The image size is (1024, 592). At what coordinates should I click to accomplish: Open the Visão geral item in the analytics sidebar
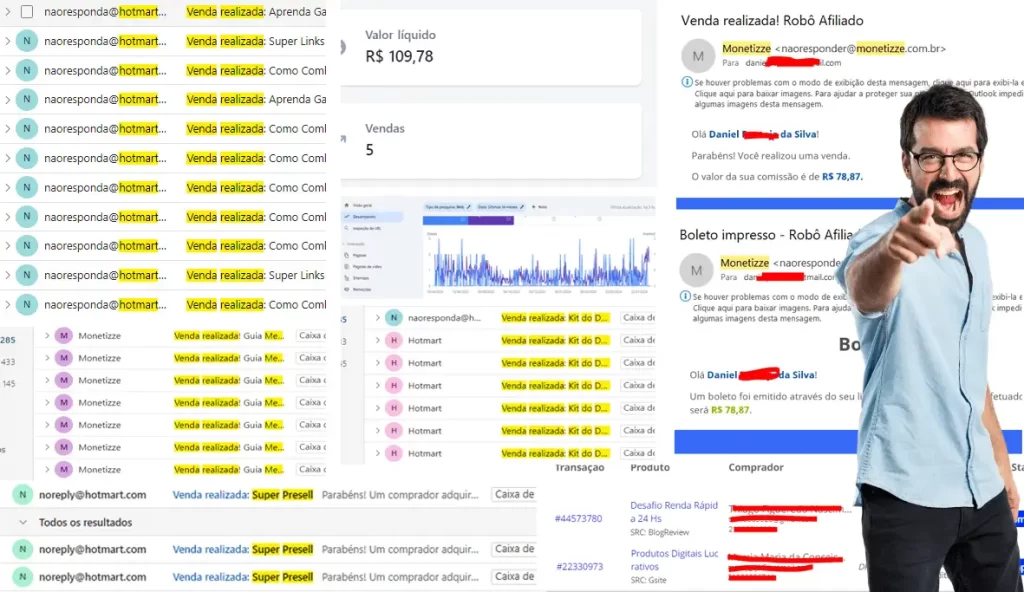pyautogui.click(x=364, y=205)
